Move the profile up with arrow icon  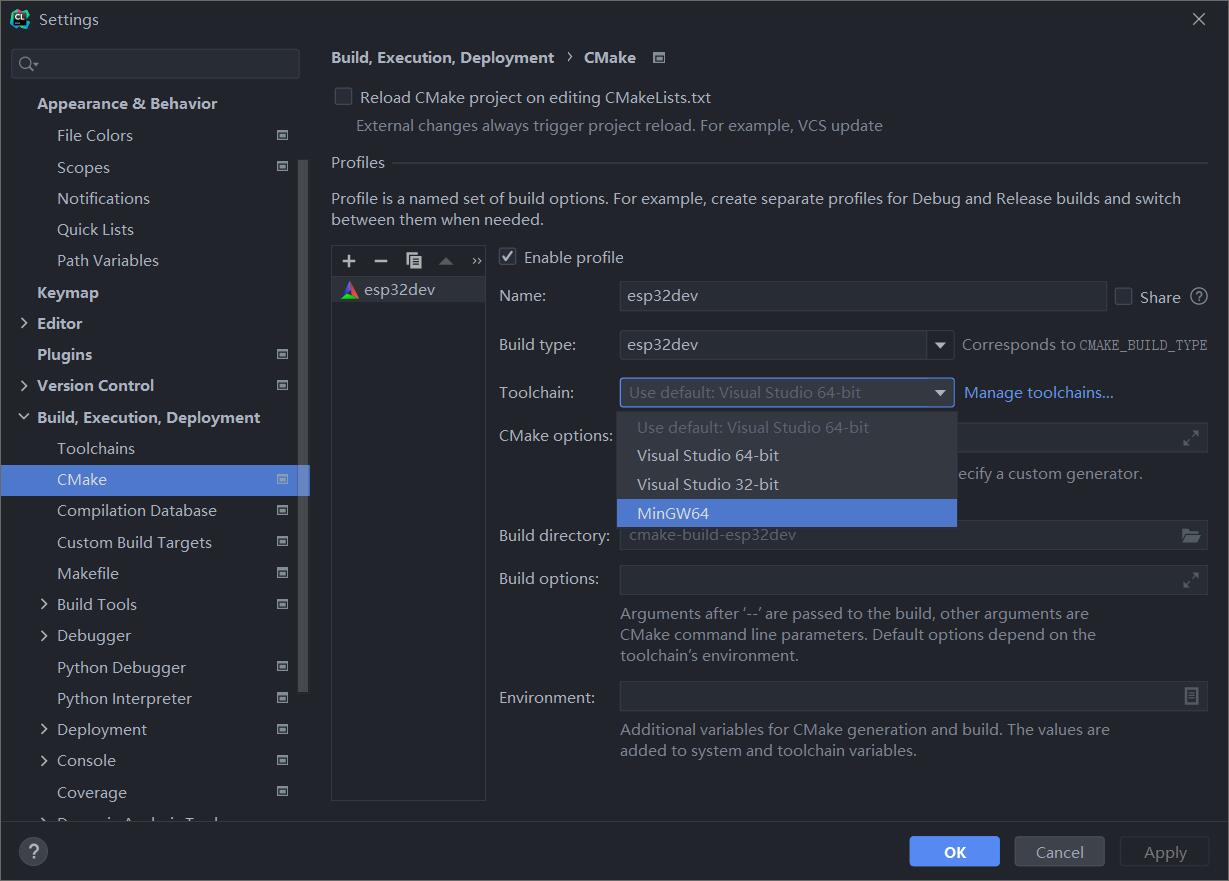pos(446,261)
